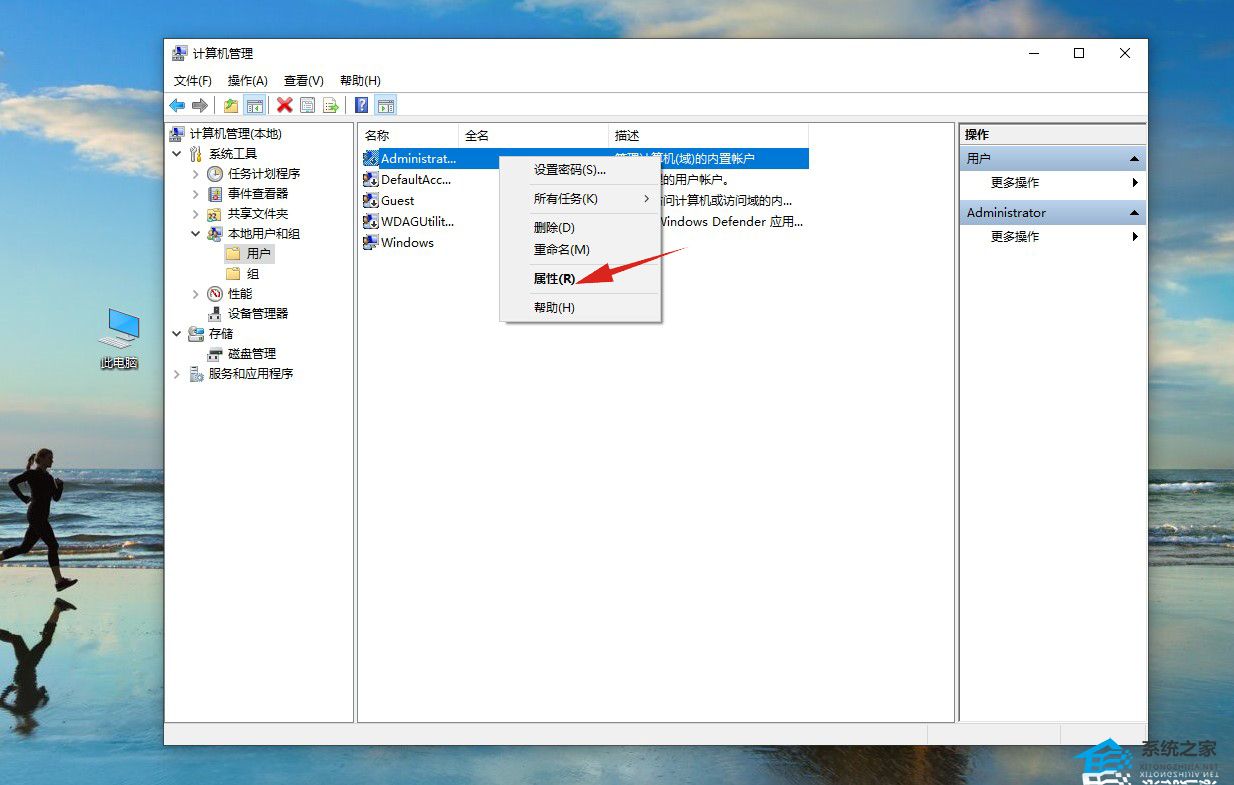The image size is (1234, 785).
Task: Collapse the 本地用户和组 tree node
Action: [196, 234]
